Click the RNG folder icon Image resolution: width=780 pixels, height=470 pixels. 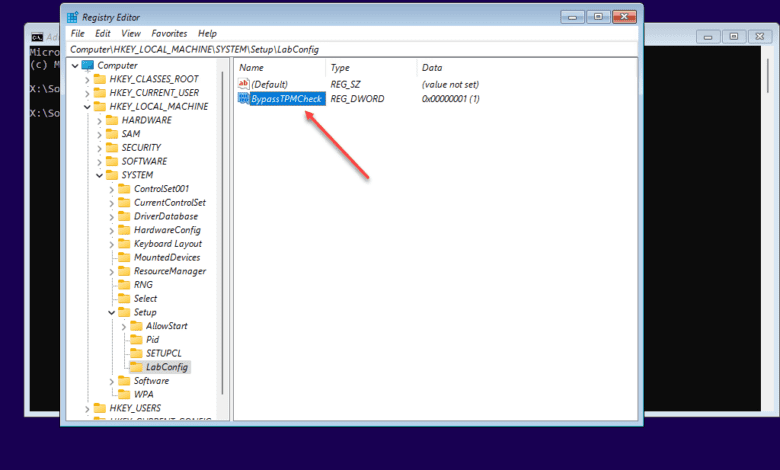124,284
